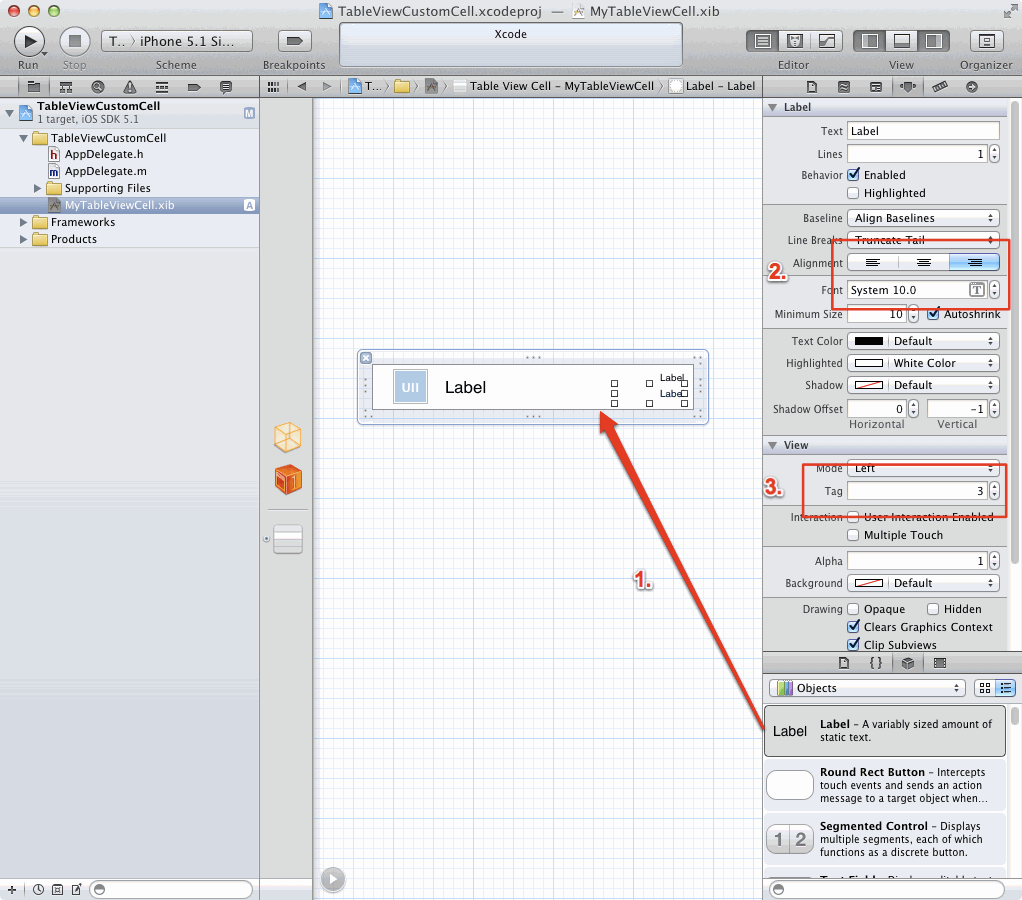Select AppDelegate.m in project navigator
1022x900 pixels.
click(x=105, y=171)
